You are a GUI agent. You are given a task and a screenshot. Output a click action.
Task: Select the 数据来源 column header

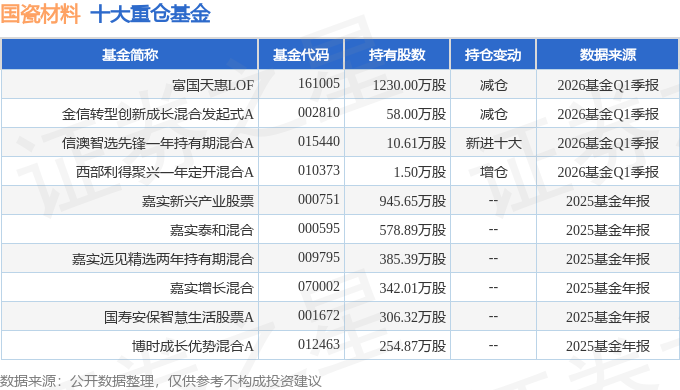click(x=608, y=55)
